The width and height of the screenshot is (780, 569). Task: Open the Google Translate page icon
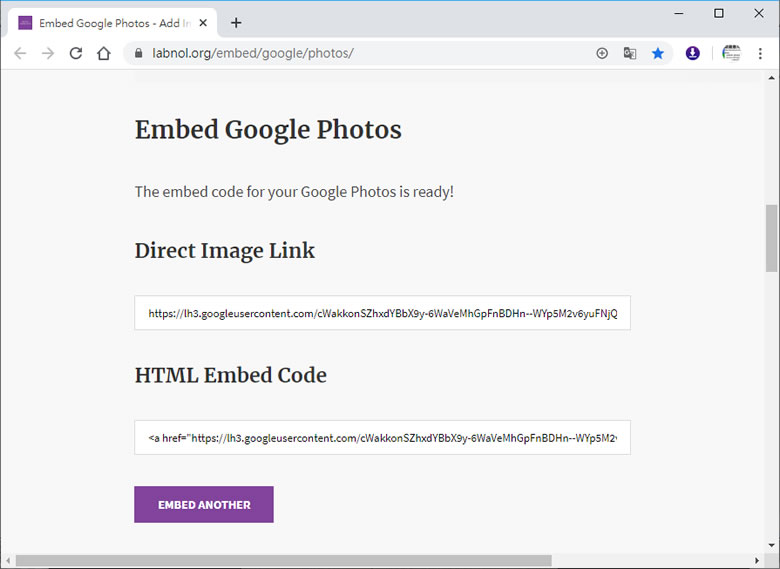tap(630, 54)
